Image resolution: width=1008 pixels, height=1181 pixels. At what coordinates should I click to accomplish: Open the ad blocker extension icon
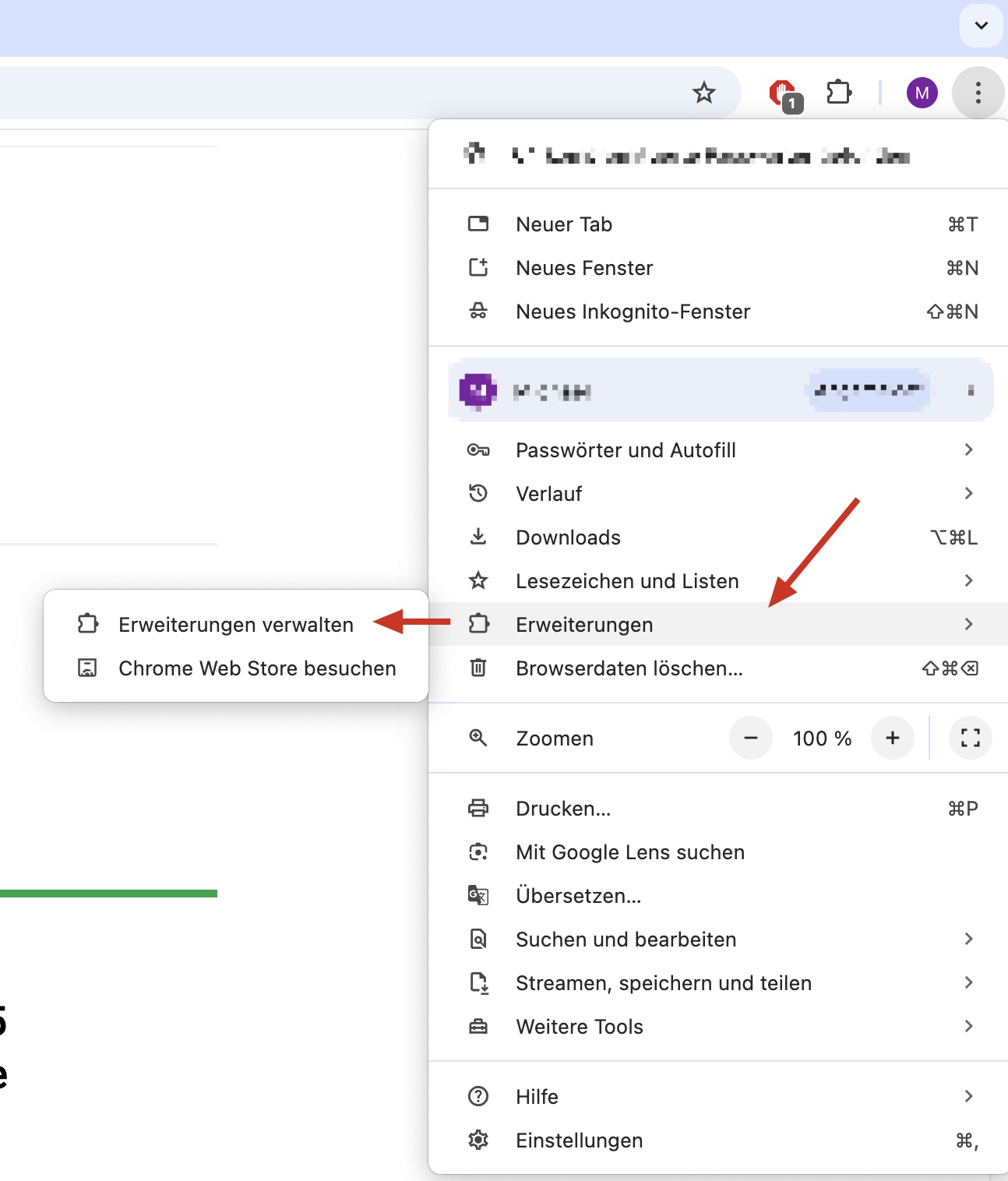pos(783,93)
